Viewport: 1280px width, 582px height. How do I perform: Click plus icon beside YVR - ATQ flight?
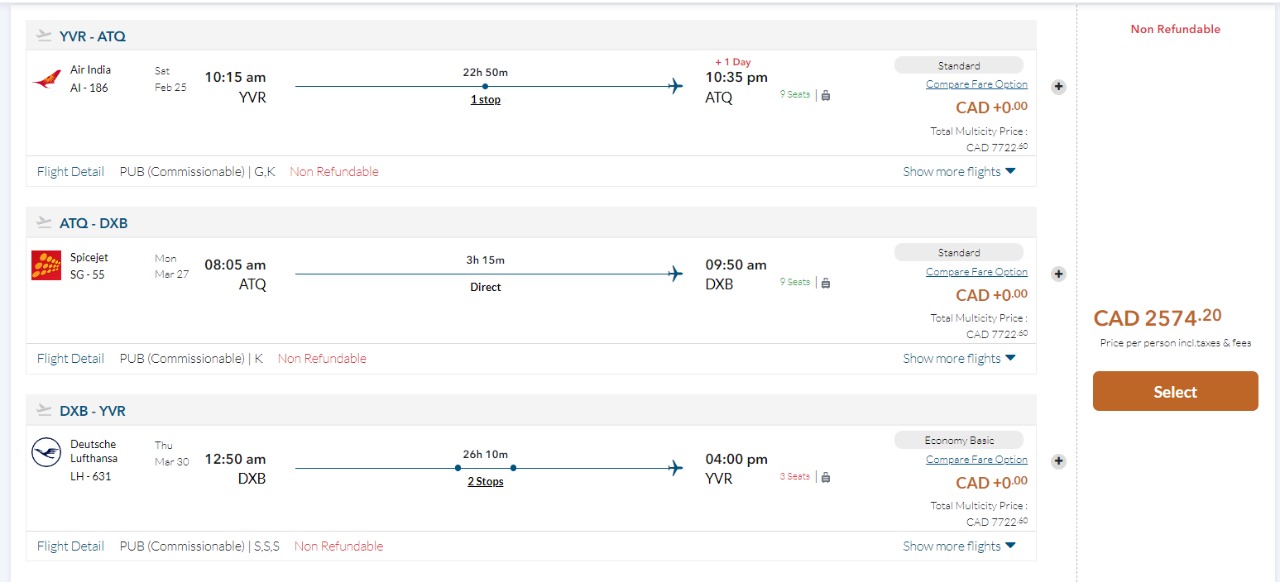pos(1059,87)
